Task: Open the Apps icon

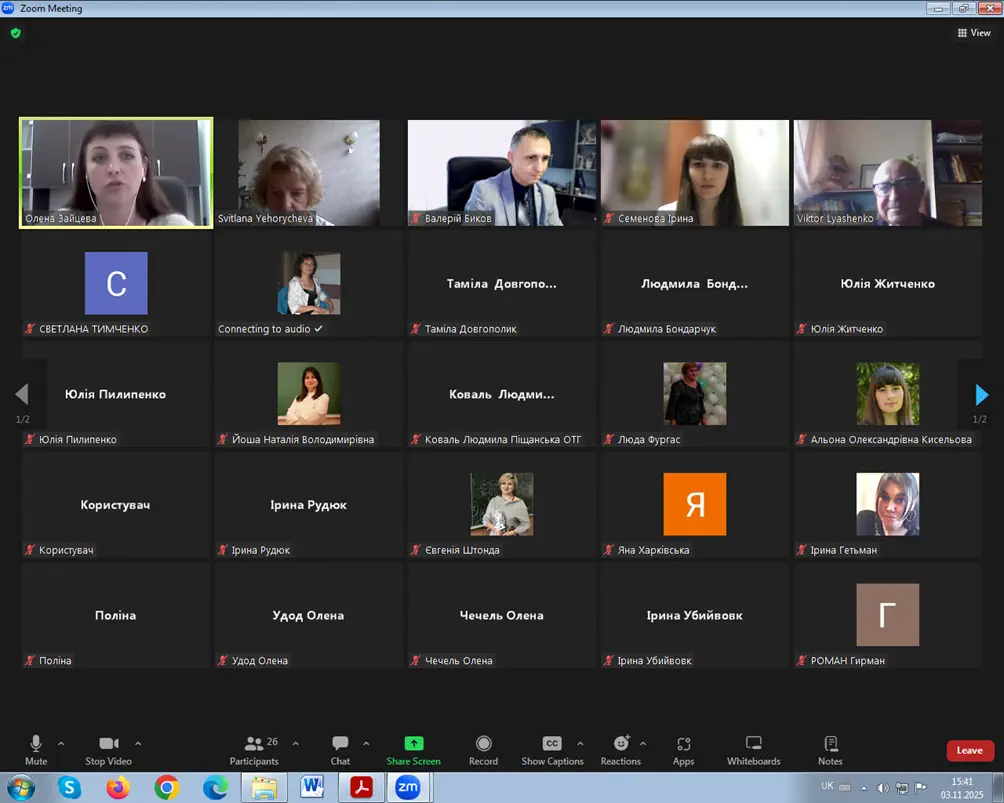Action: pos(683,744)
